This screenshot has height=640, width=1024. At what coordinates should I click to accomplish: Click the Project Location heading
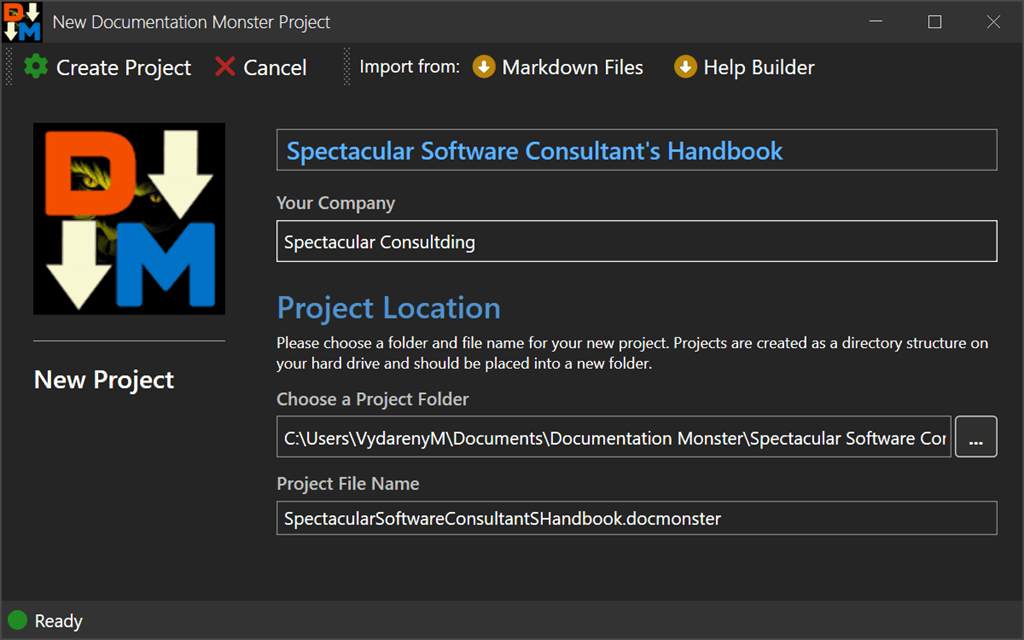pos(388,307)
